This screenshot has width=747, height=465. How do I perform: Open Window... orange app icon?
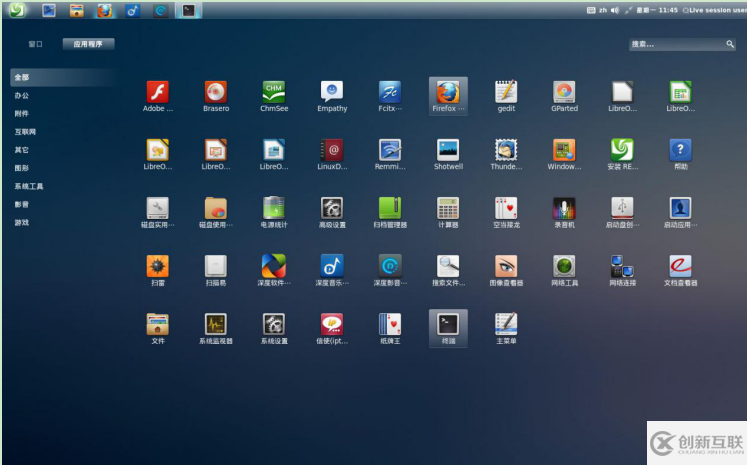pos(565,150)
